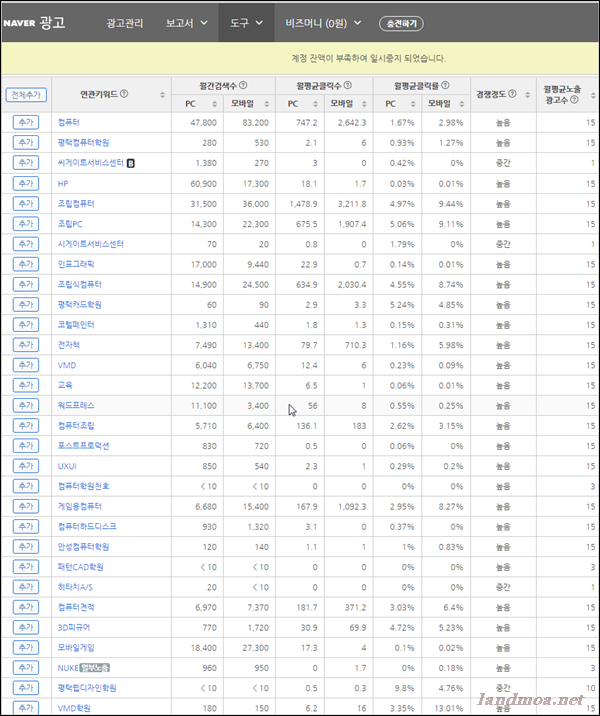The height and width of the screenshot is (716, 600).
Task: Open the 컴퓨터 keyword link
Action: pyautogui.click(x=68, y=122)
